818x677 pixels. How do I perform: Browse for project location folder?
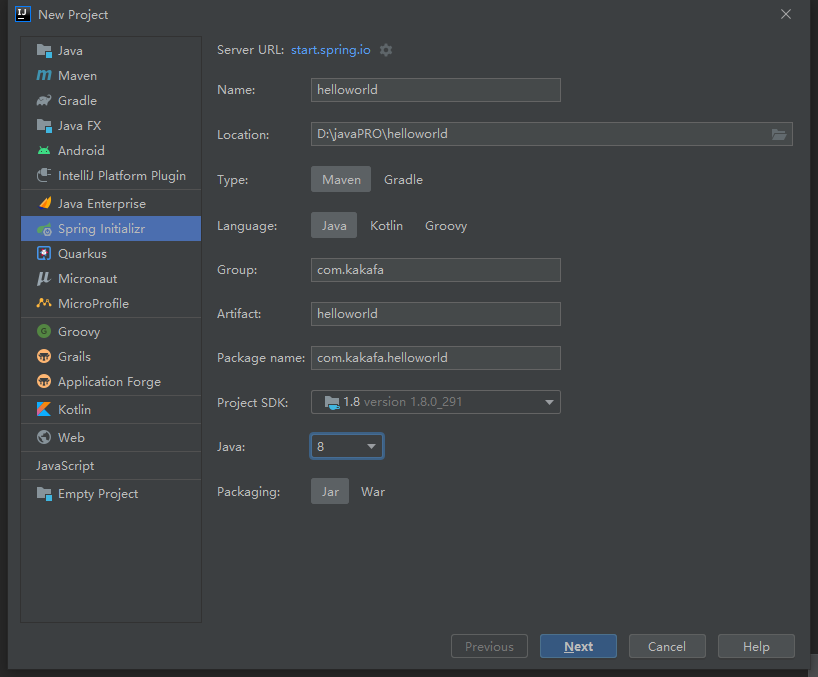pos(779,135)
